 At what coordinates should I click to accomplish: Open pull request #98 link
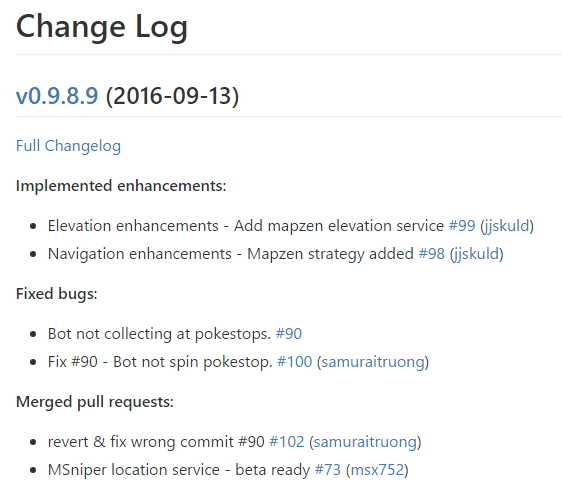(432, 254)
